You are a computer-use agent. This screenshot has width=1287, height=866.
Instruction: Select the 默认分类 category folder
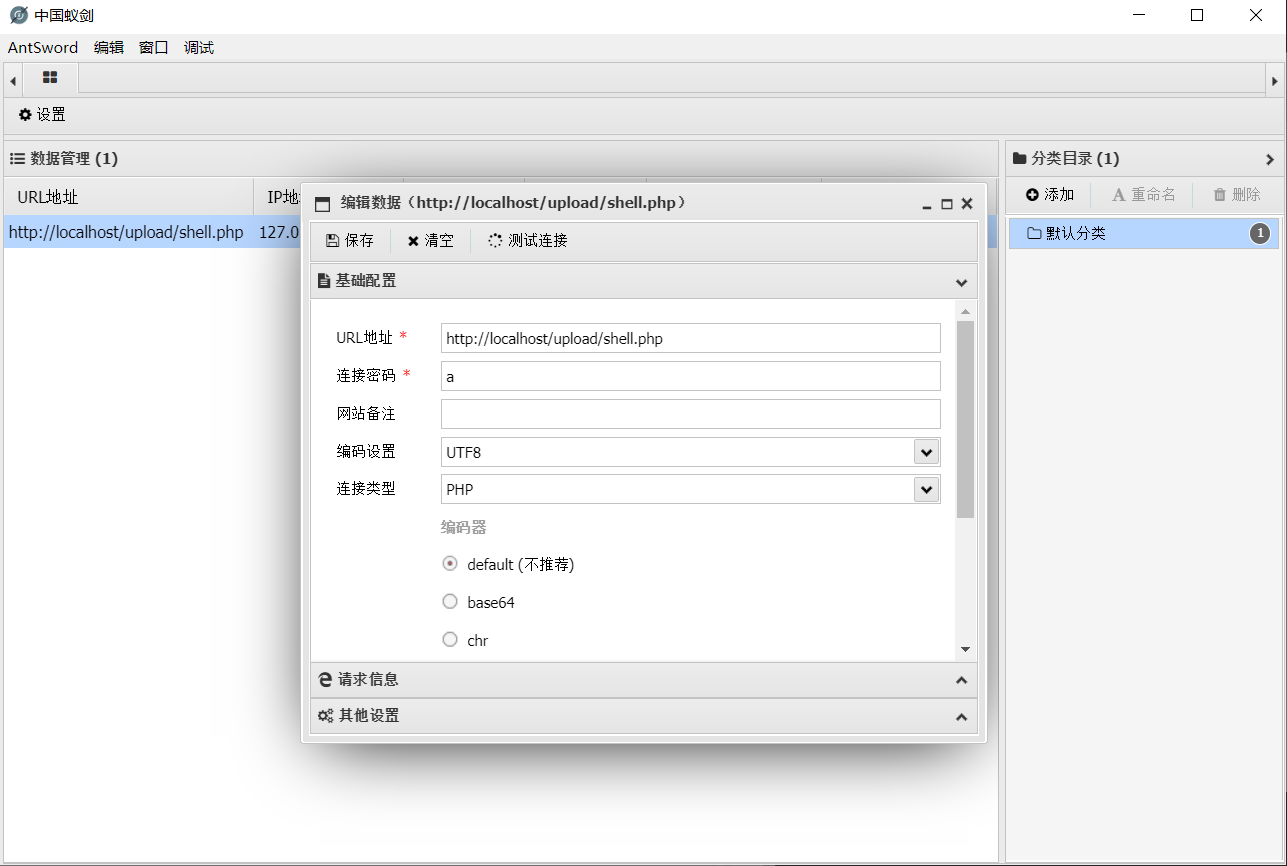pos(1142,234)
